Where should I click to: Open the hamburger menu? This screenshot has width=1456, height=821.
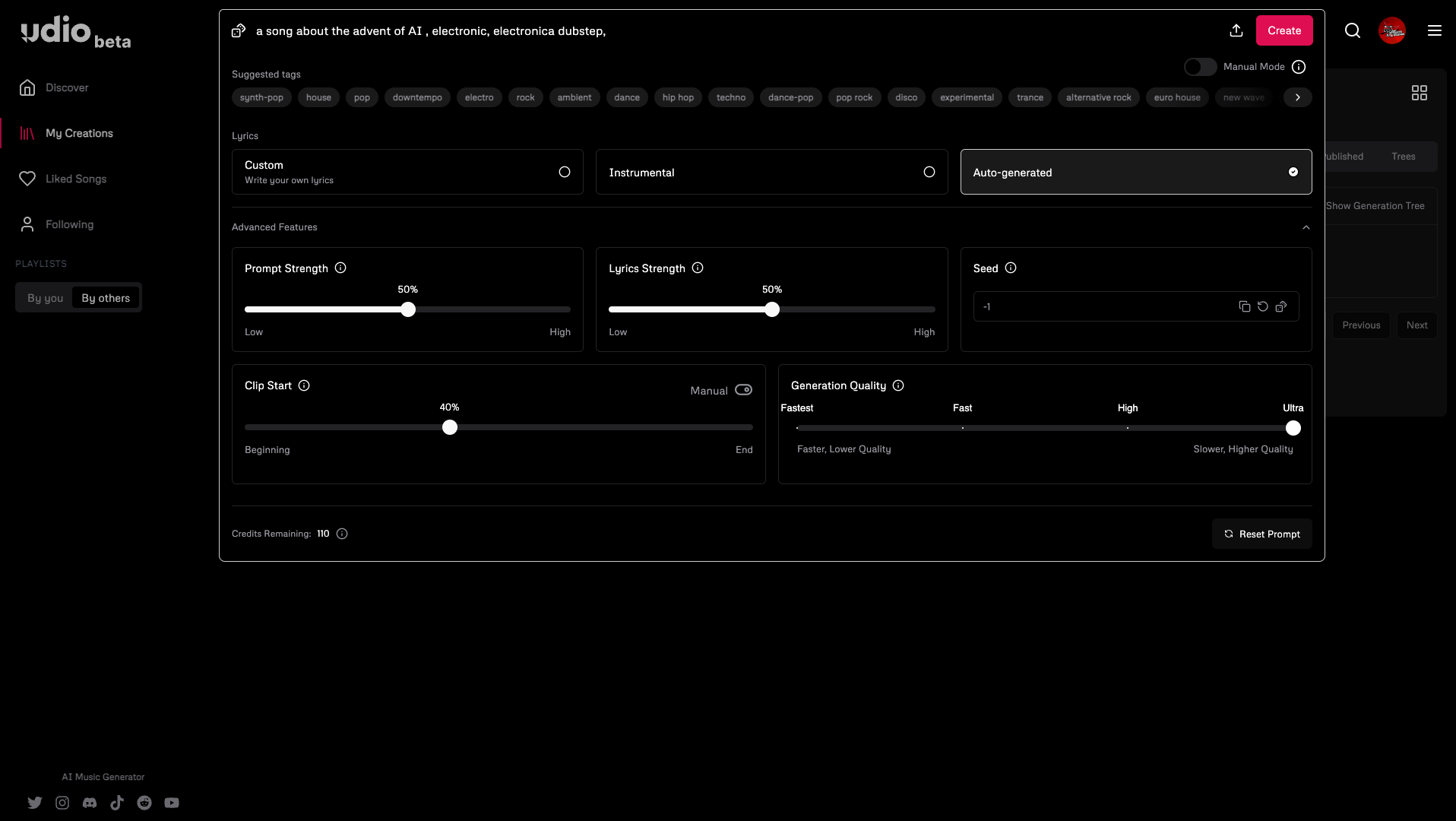tap(1434, 30)
